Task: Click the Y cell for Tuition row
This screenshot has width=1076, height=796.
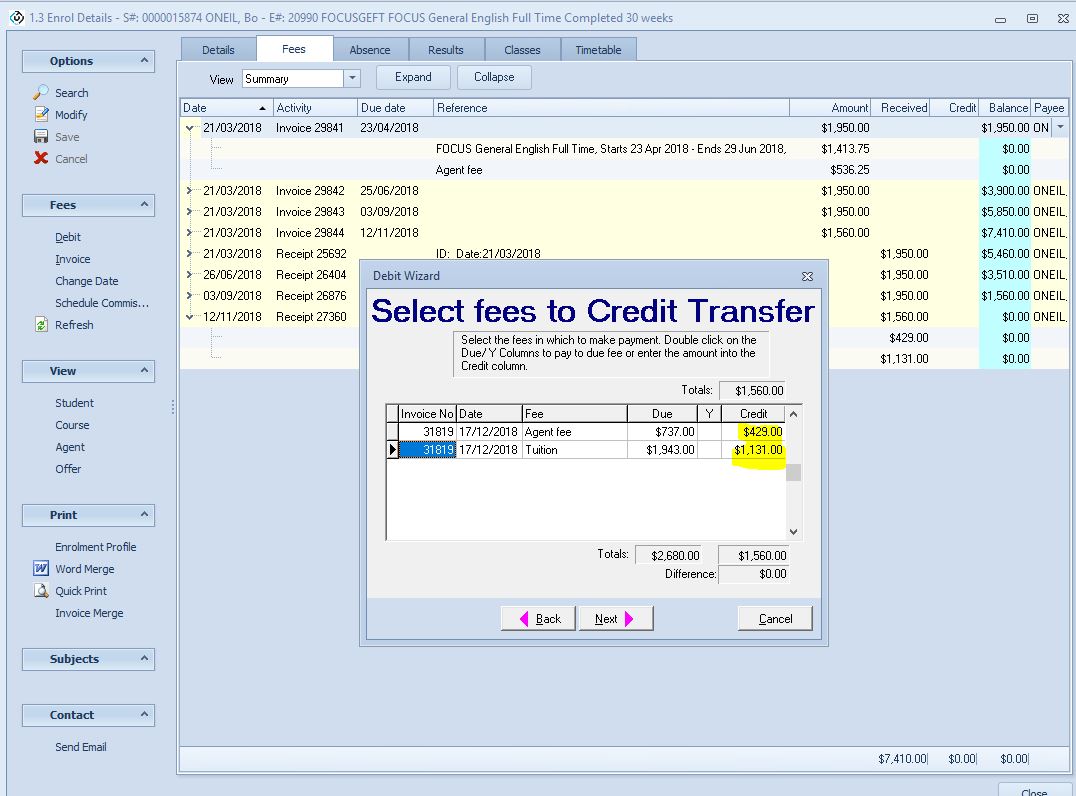Action: (x=709, y=450)
